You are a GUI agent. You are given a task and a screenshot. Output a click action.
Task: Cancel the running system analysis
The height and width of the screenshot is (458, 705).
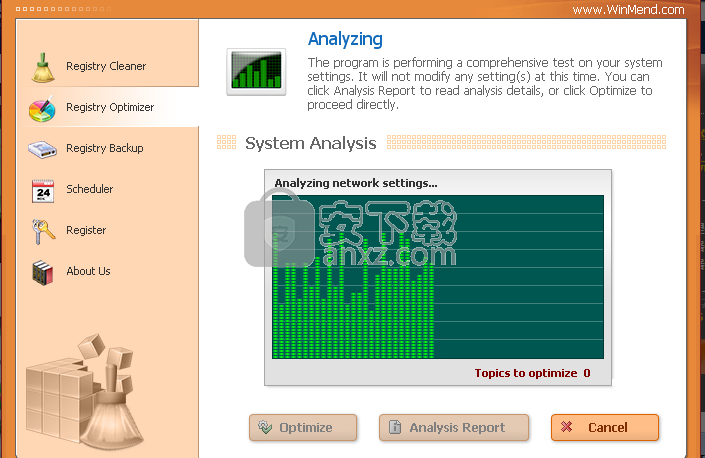[605, 428]
